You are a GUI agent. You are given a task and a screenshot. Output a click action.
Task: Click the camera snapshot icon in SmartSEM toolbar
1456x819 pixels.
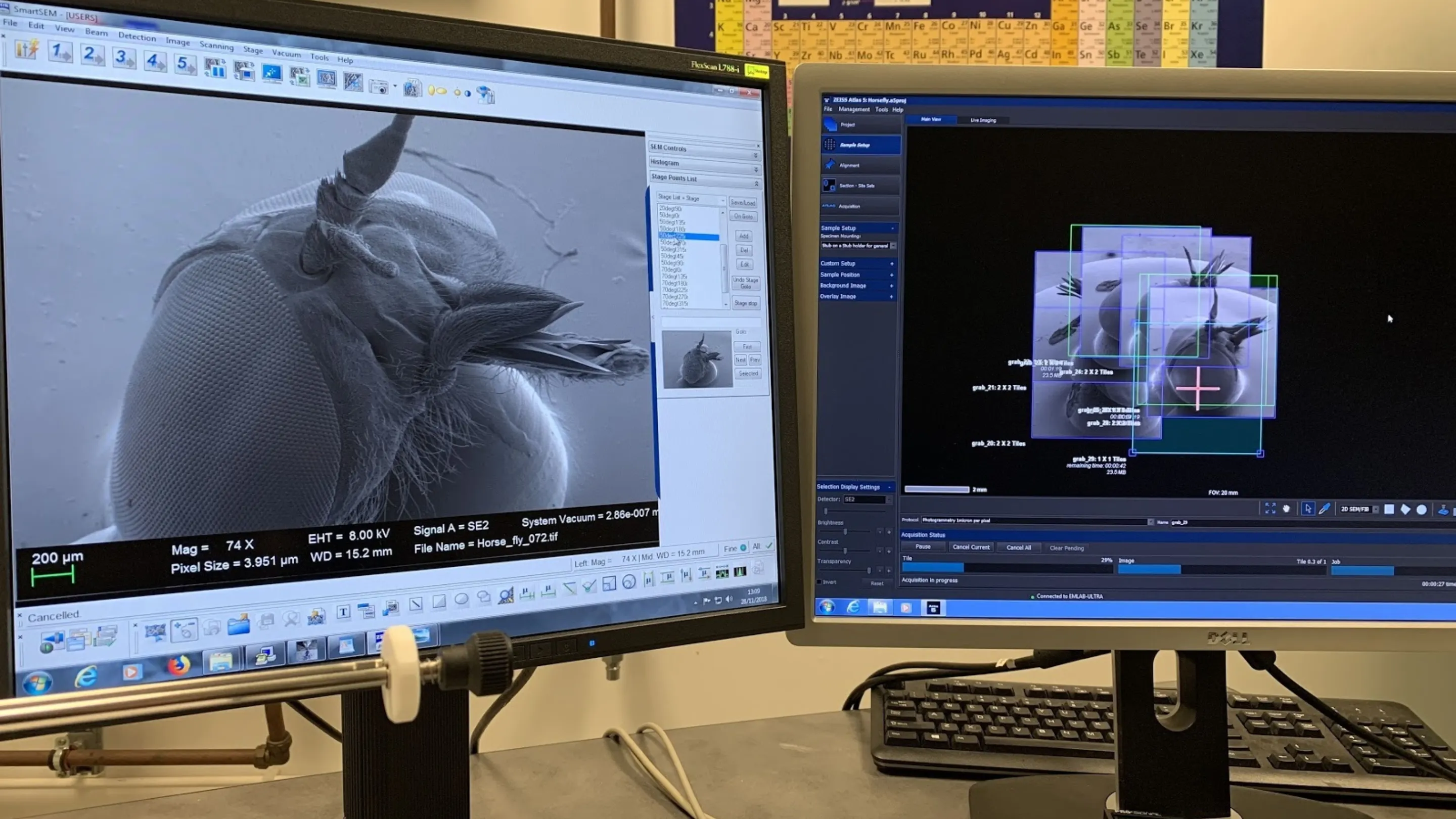(x=379, y=86)
